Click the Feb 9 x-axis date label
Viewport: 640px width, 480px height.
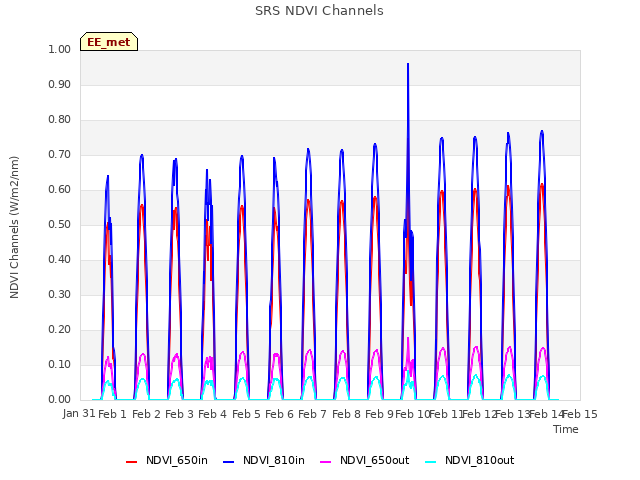(379, 414)
